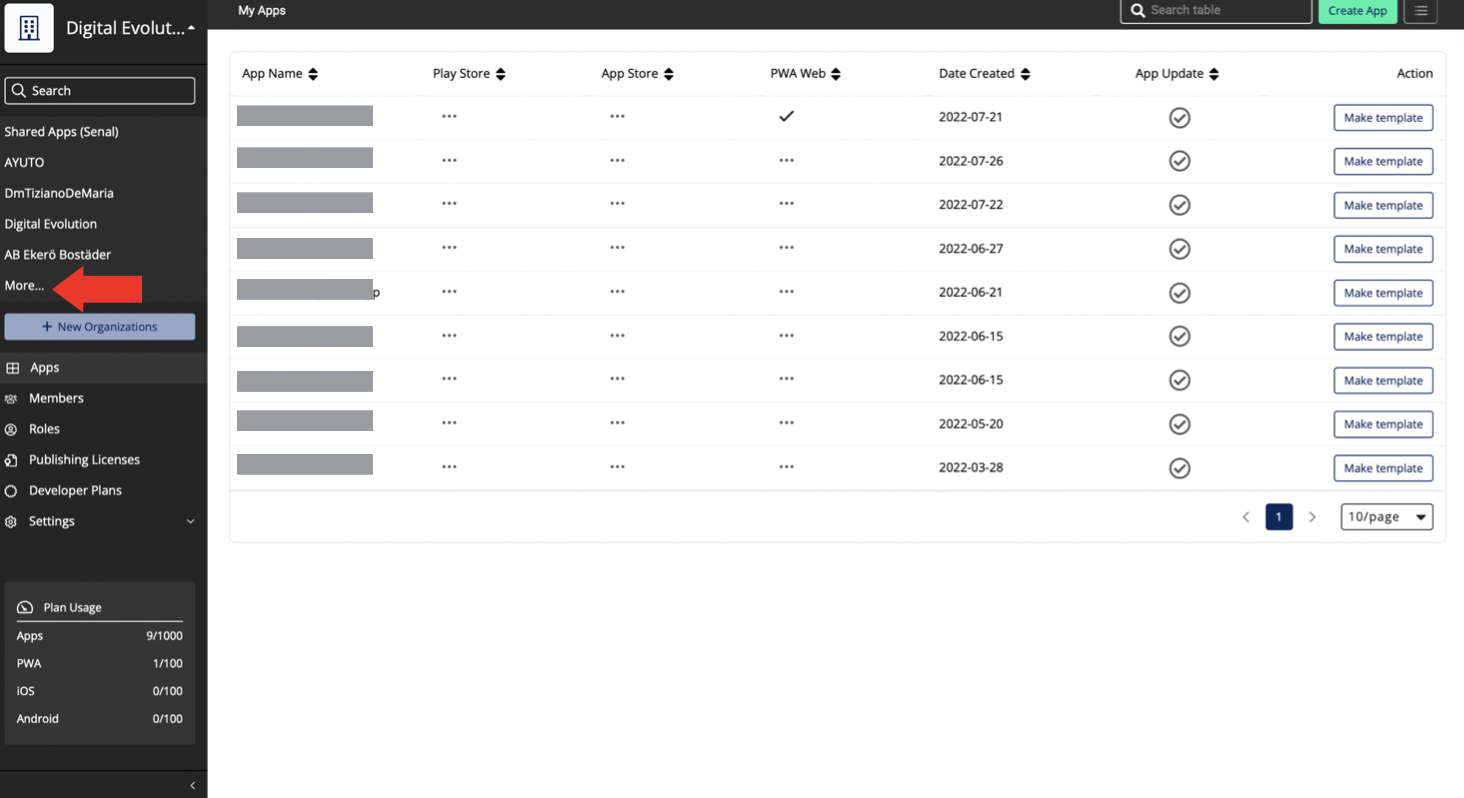The width and height of the screenshot is (1464, 798).
Task: Sort table by Date Created arrows
Action: (1025, 73)
